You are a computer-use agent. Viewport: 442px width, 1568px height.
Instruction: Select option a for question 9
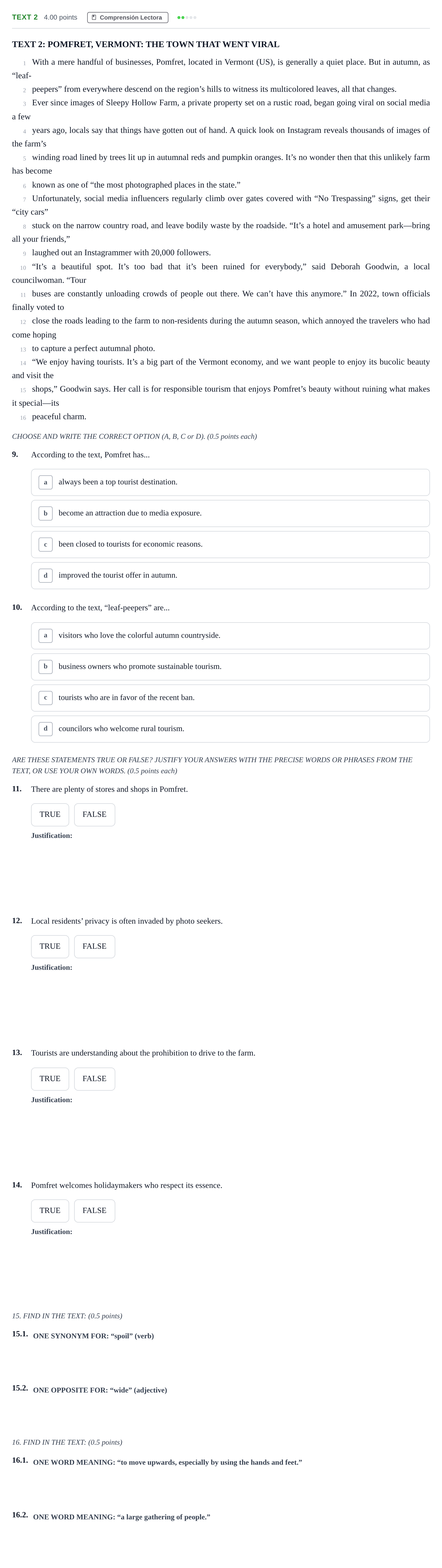pyautogui.click(x=231, y=482)
